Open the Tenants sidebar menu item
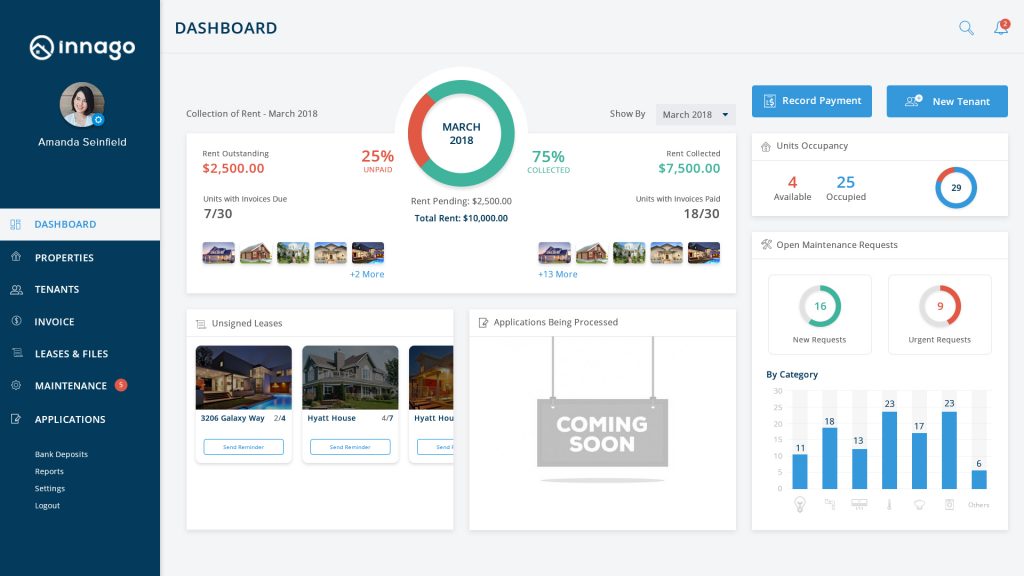Image resolution: width=1024 pixels, height=576 pixels. 57,290
